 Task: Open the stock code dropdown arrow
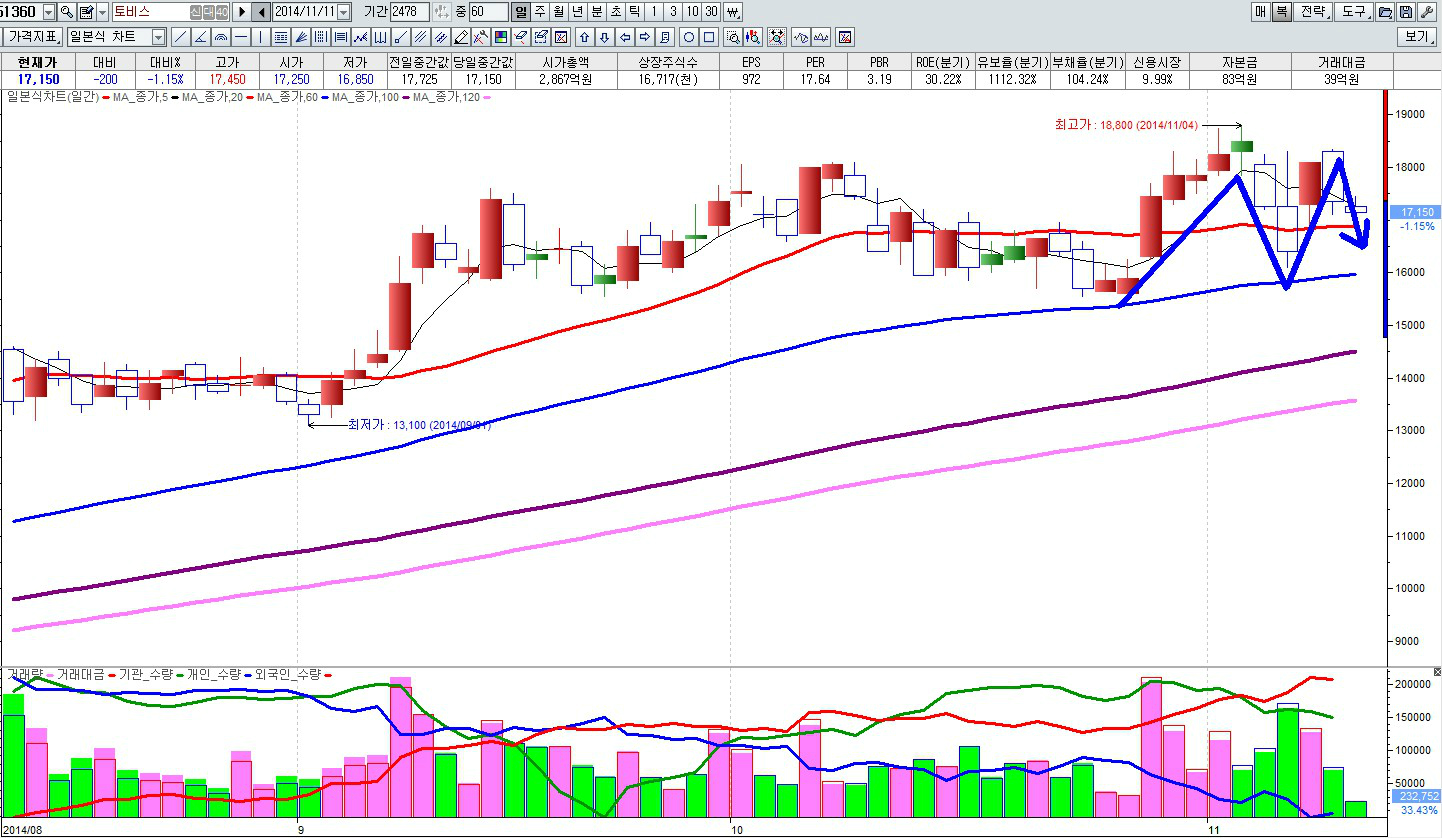coord(49,12)
